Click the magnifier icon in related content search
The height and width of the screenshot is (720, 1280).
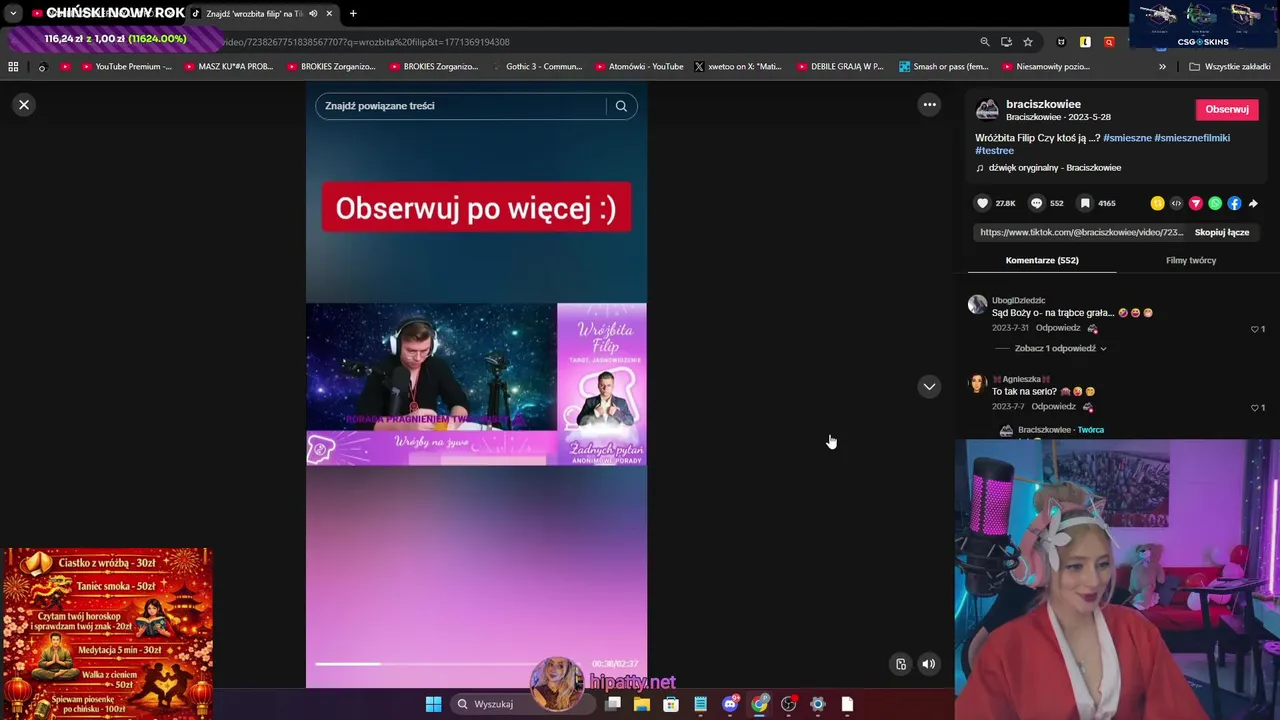click(x=621, y=106)
